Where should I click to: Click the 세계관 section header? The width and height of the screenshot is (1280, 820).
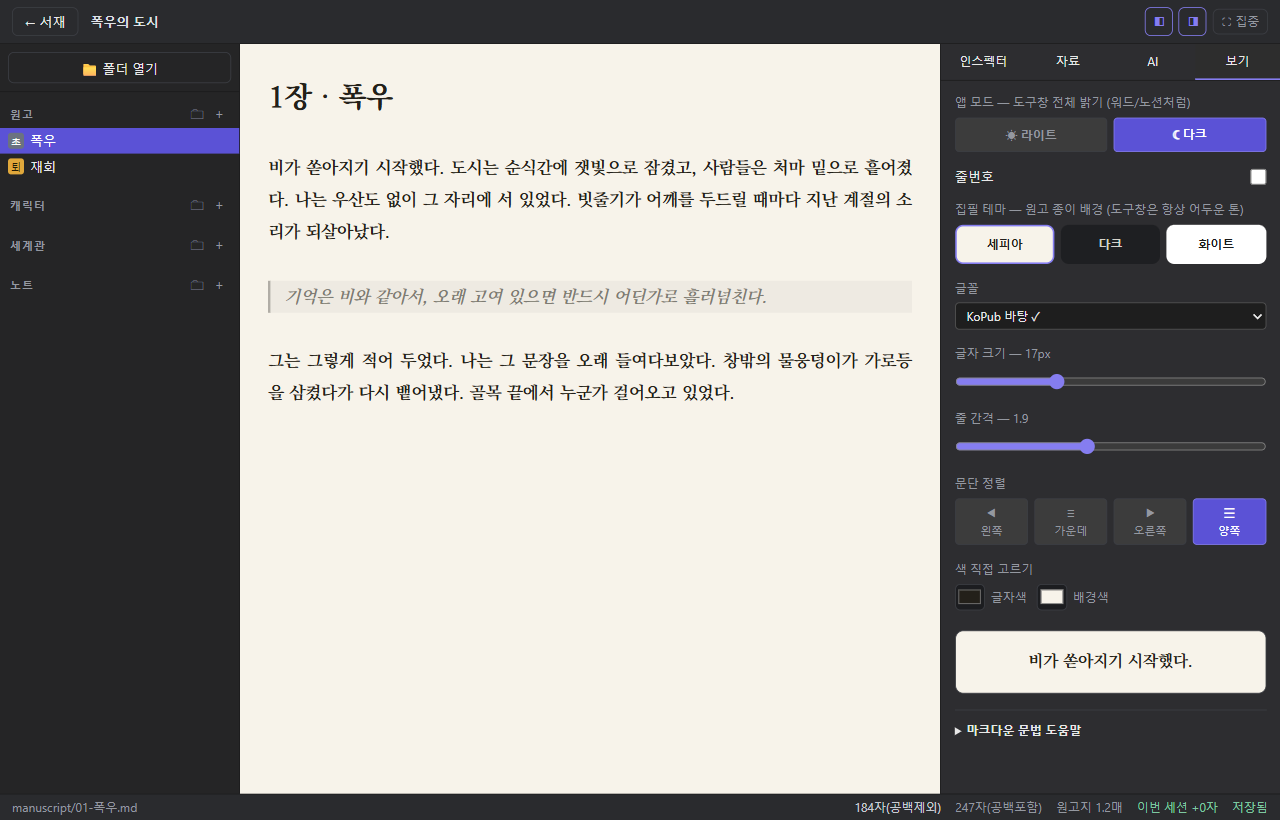27,245
